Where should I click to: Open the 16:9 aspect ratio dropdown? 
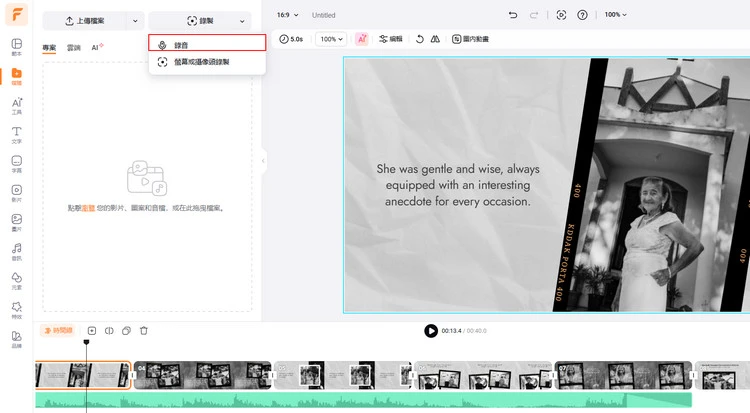coord(286,15)
